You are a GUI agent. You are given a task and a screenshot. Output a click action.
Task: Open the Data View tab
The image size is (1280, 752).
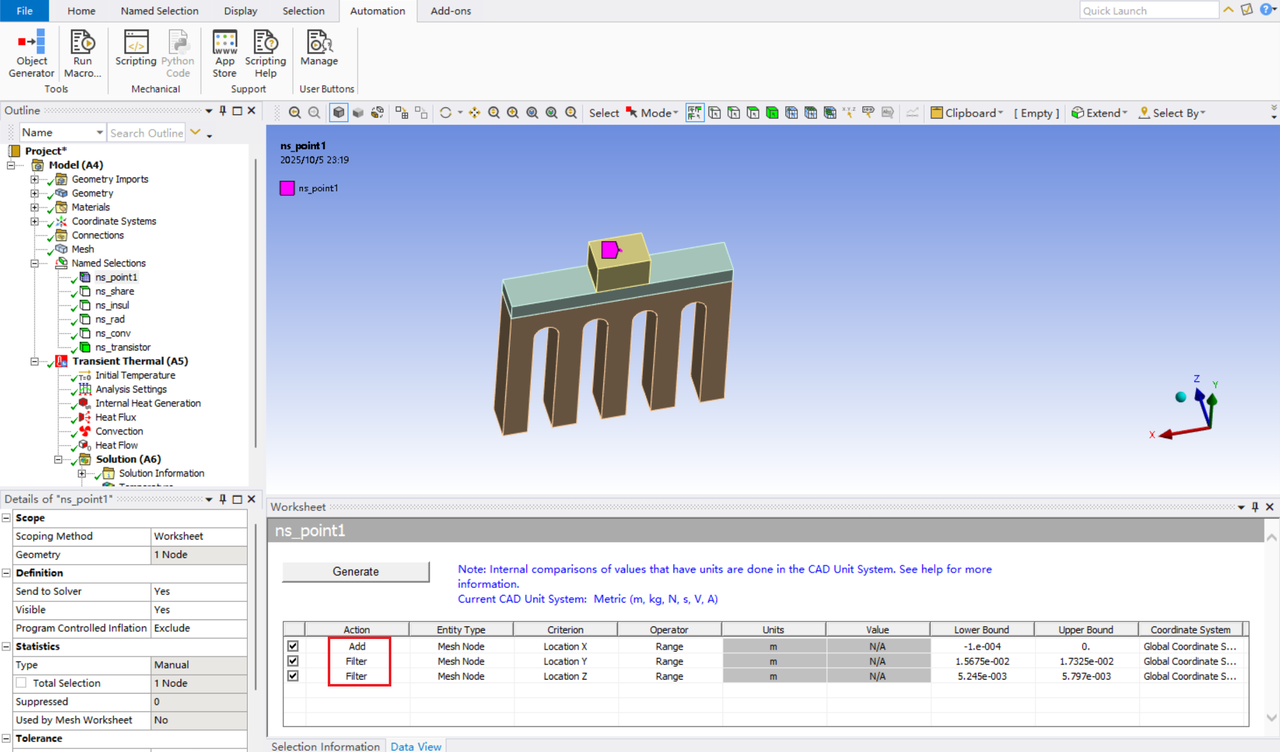pos(416,746)
